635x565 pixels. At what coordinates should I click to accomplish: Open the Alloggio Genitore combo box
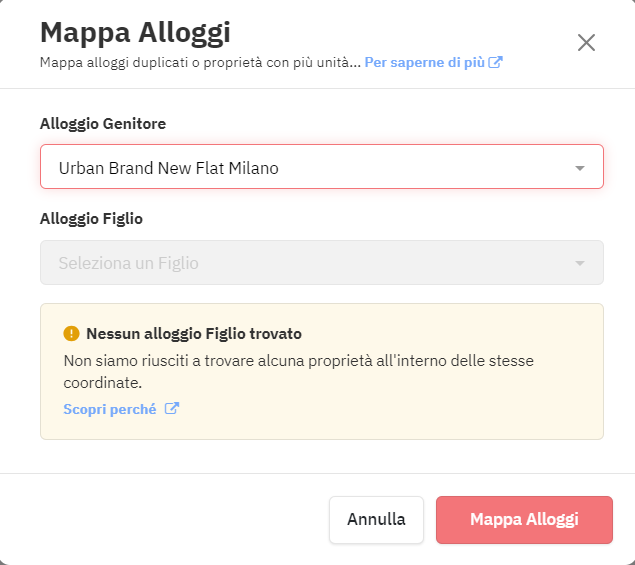(x=322, y=166)
